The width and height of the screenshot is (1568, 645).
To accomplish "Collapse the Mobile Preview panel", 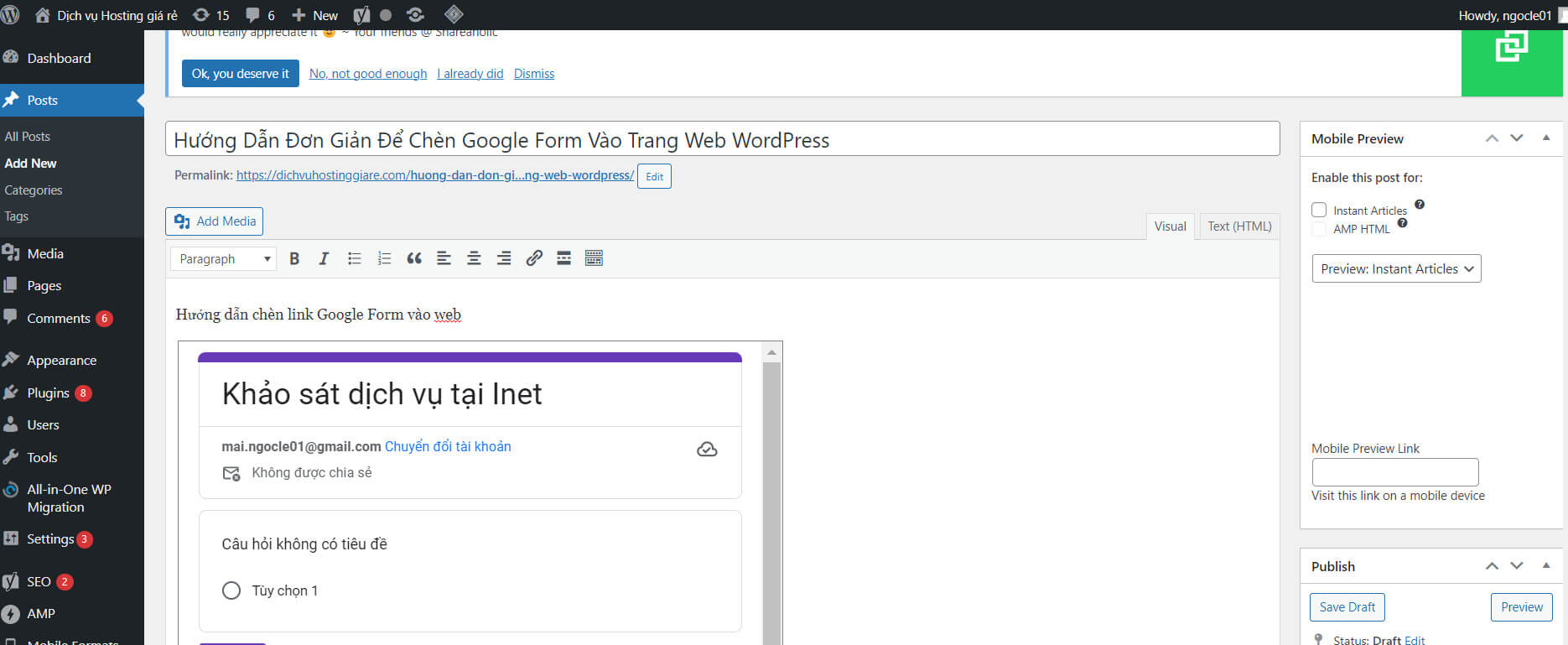I will click(1546, 138).
